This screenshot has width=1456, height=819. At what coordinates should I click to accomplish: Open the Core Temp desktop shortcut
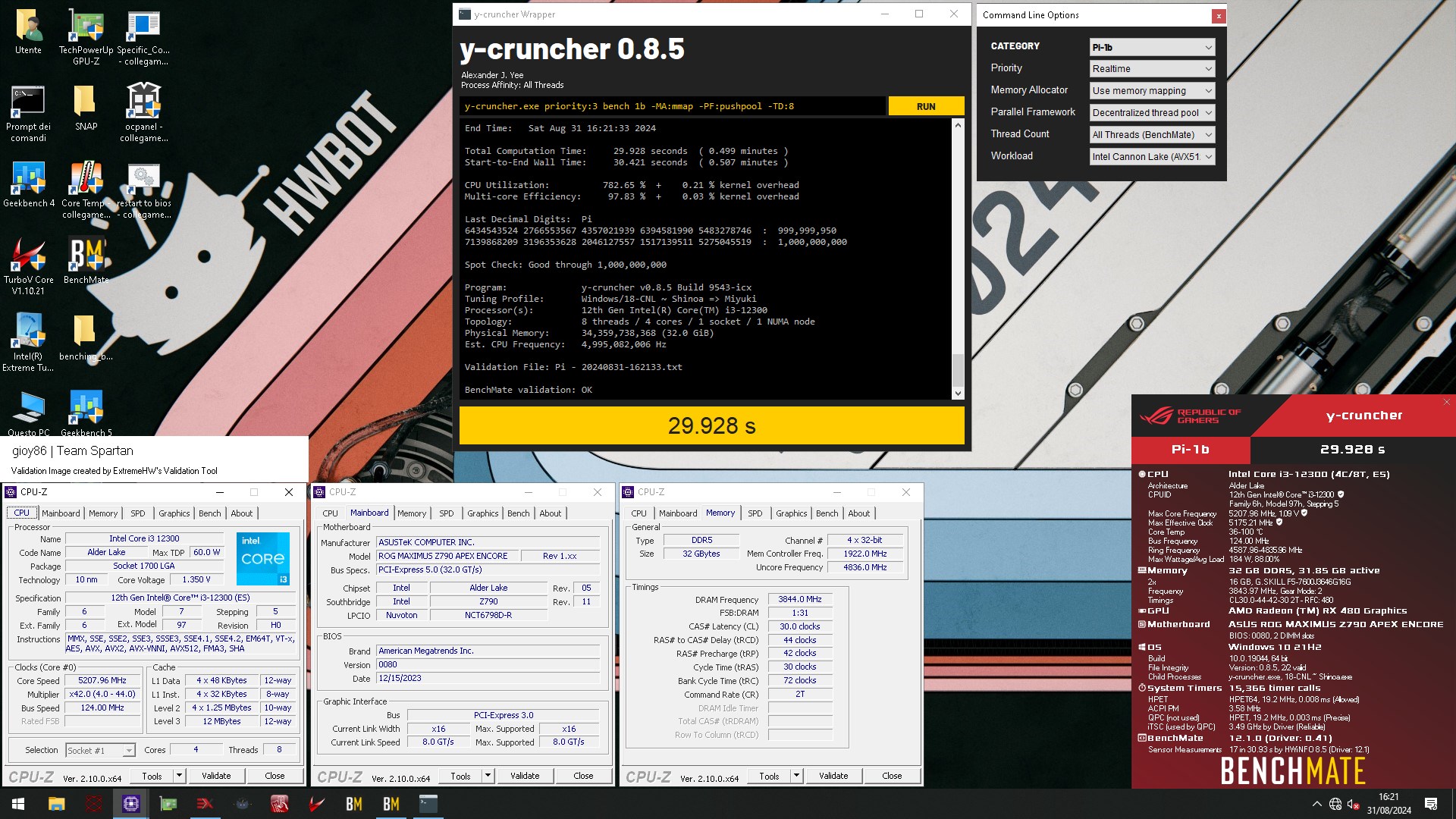point(86,190)
